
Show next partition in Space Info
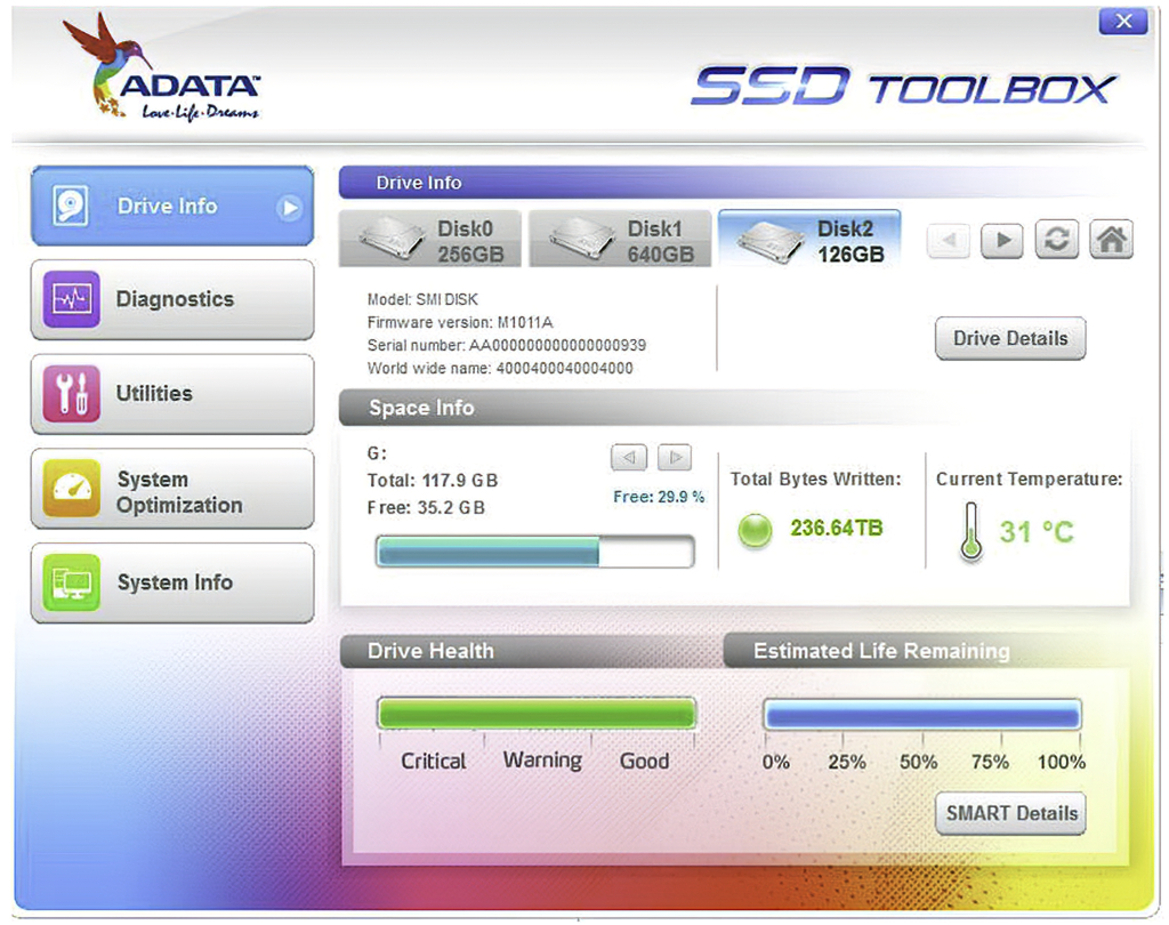click(675, 457)
